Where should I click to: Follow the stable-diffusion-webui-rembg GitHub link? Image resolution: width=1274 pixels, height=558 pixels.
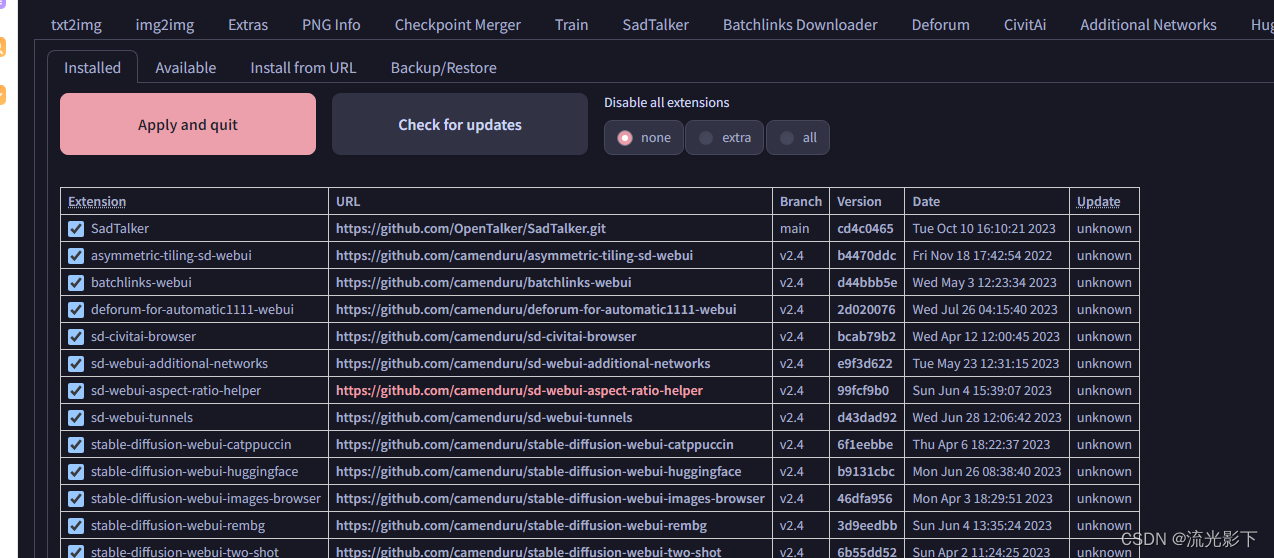(x=521, y=526)
